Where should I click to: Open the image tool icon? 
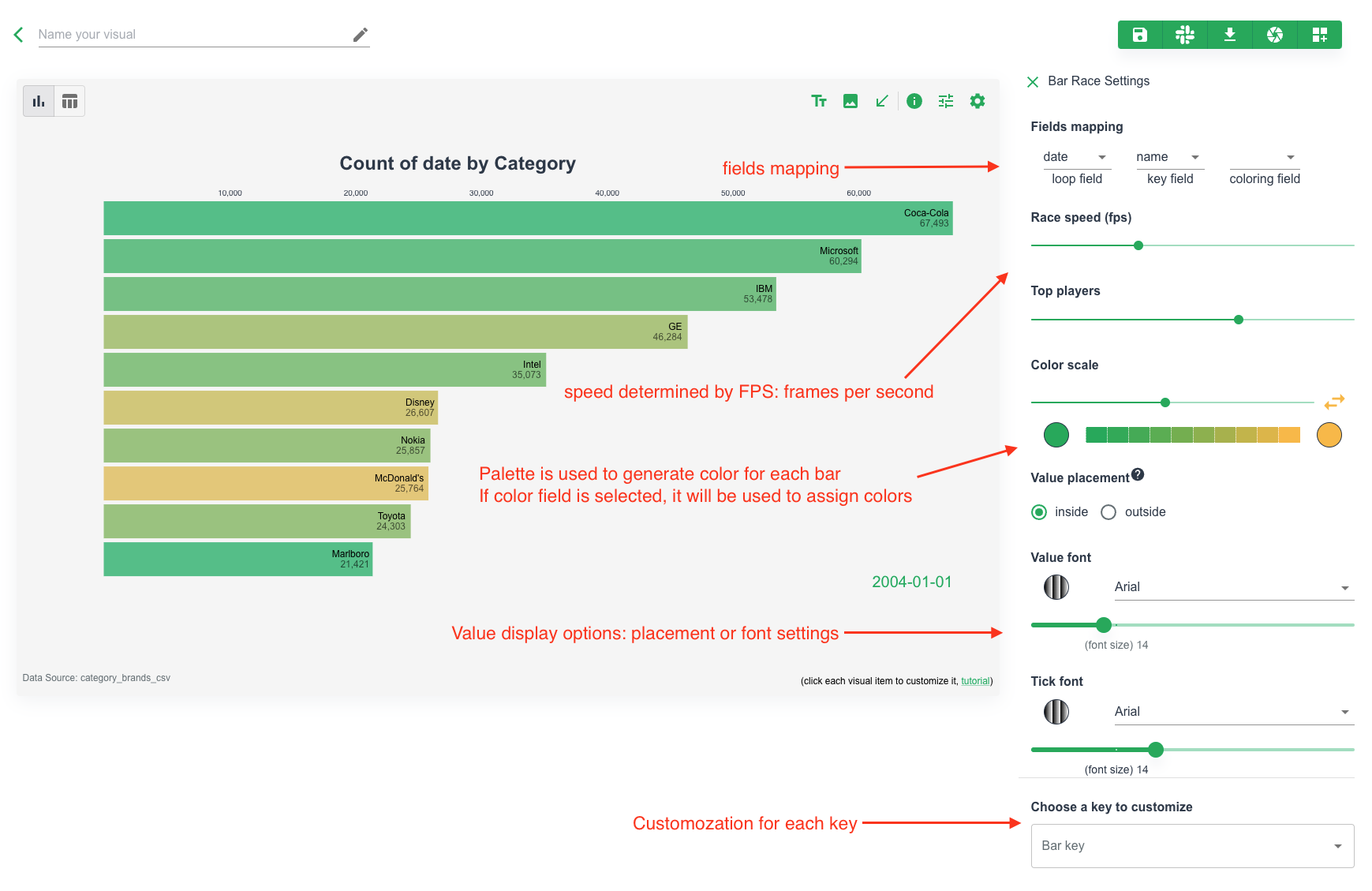(x=850, y=101)
